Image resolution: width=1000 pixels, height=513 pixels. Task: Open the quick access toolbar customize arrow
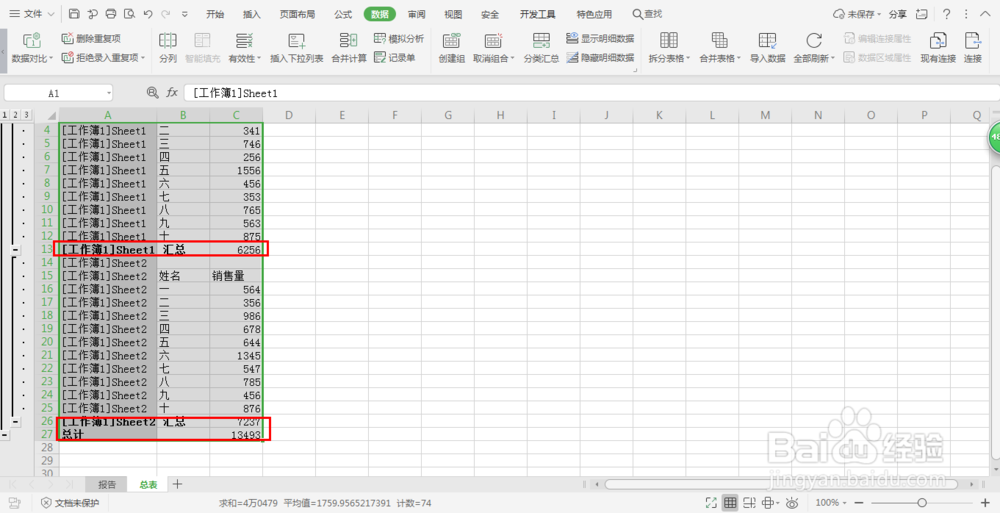coord(185,14)
